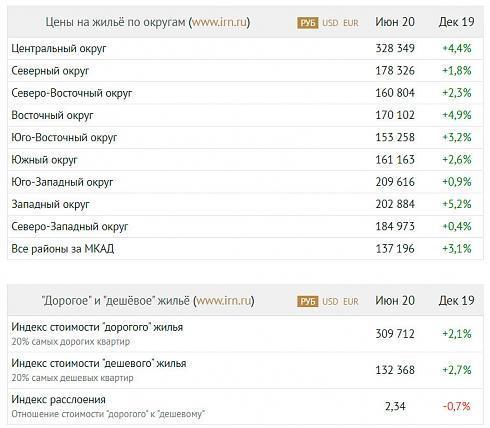Image resolution: width=490 pixels, height=428 pixels.
Task: Switch district prices table to EUR
Action: click(351, 23)
